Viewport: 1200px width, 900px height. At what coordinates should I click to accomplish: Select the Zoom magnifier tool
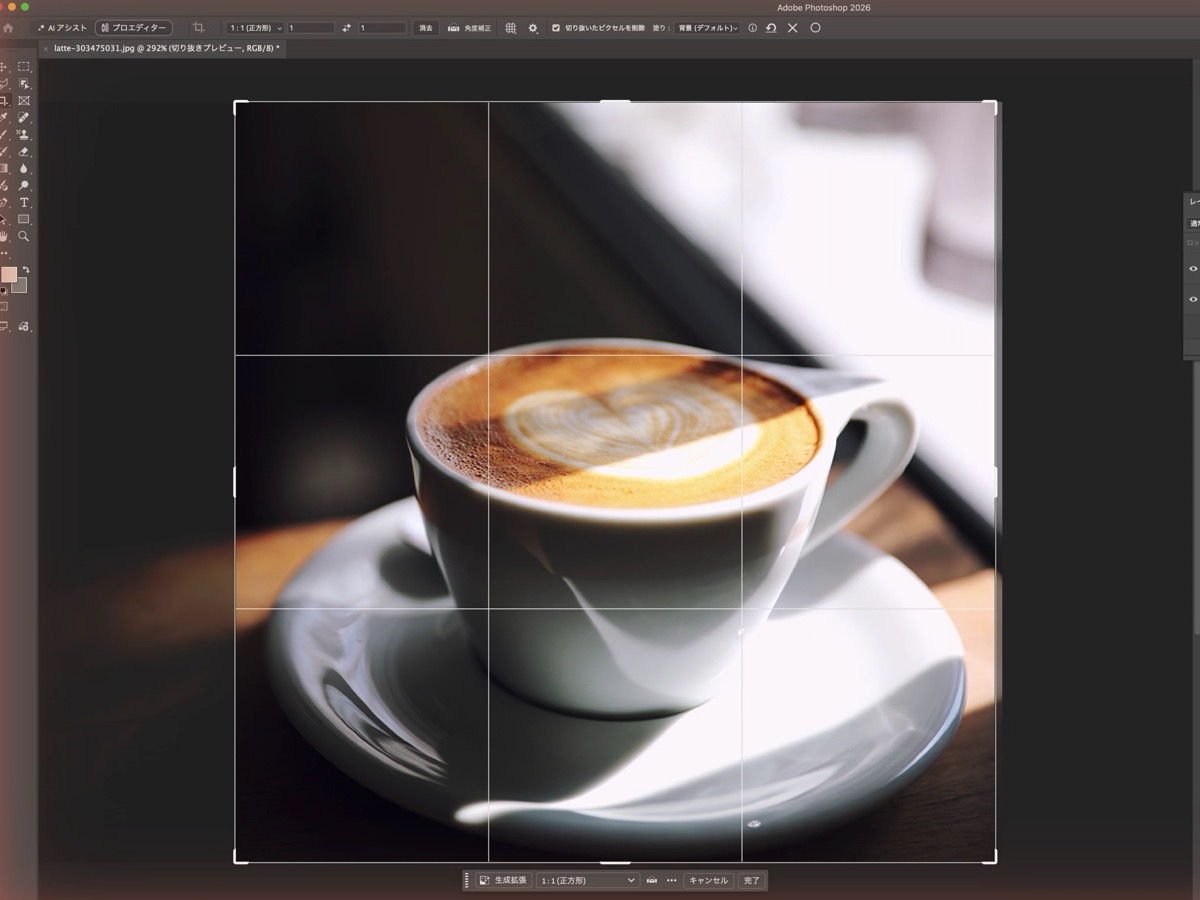pos(24,236)
